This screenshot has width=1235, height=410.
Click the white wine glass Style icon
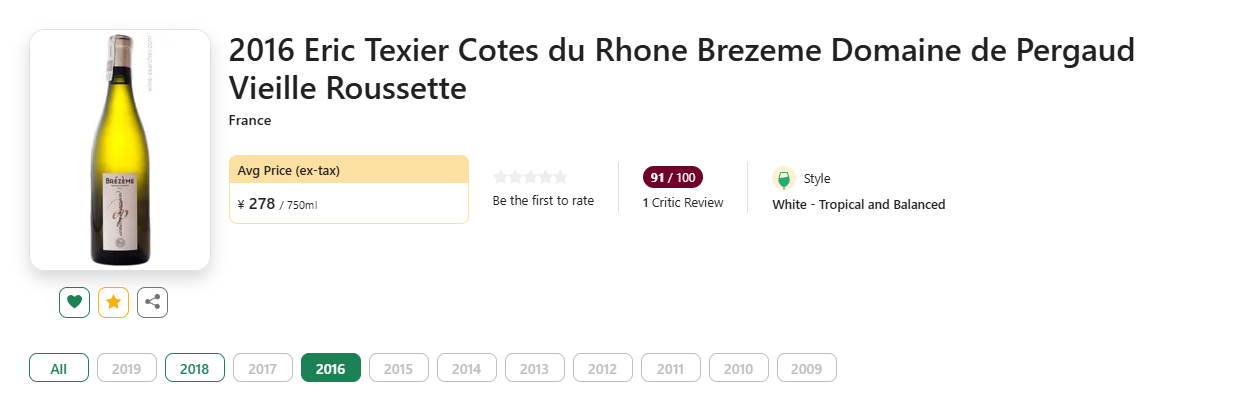point(784,179)
